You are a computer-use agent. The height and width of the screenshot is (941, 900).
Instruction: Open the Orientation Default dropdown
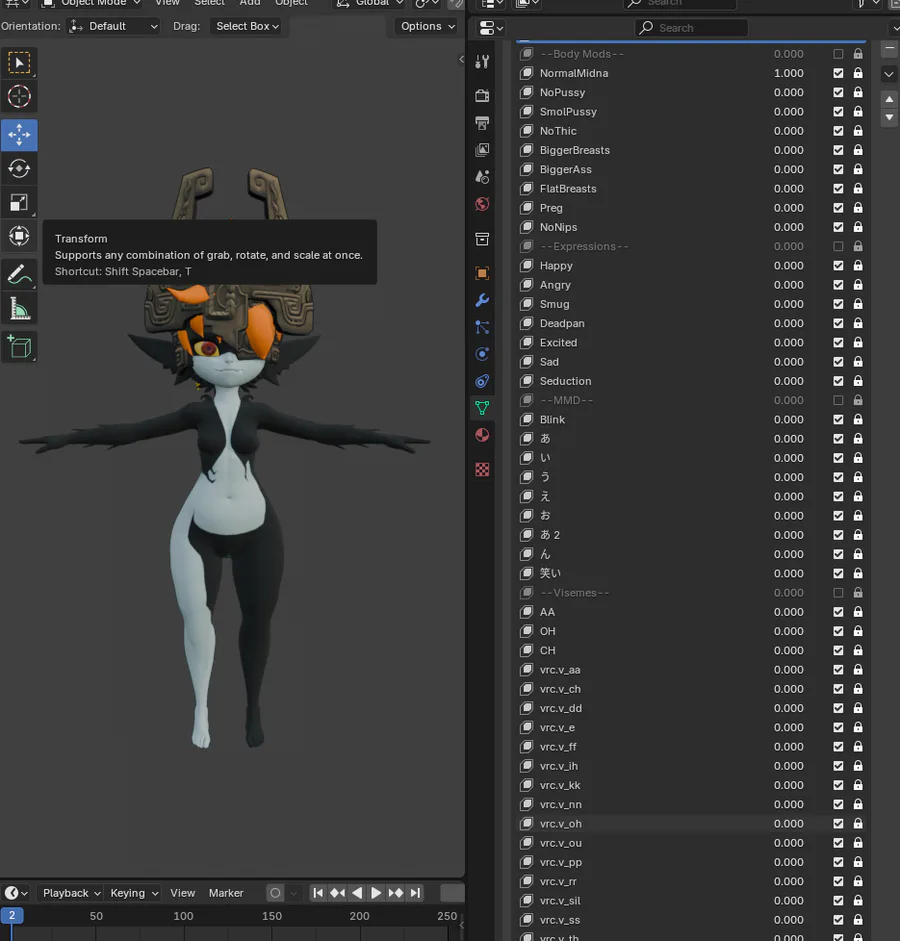click(x=114, y=26)
